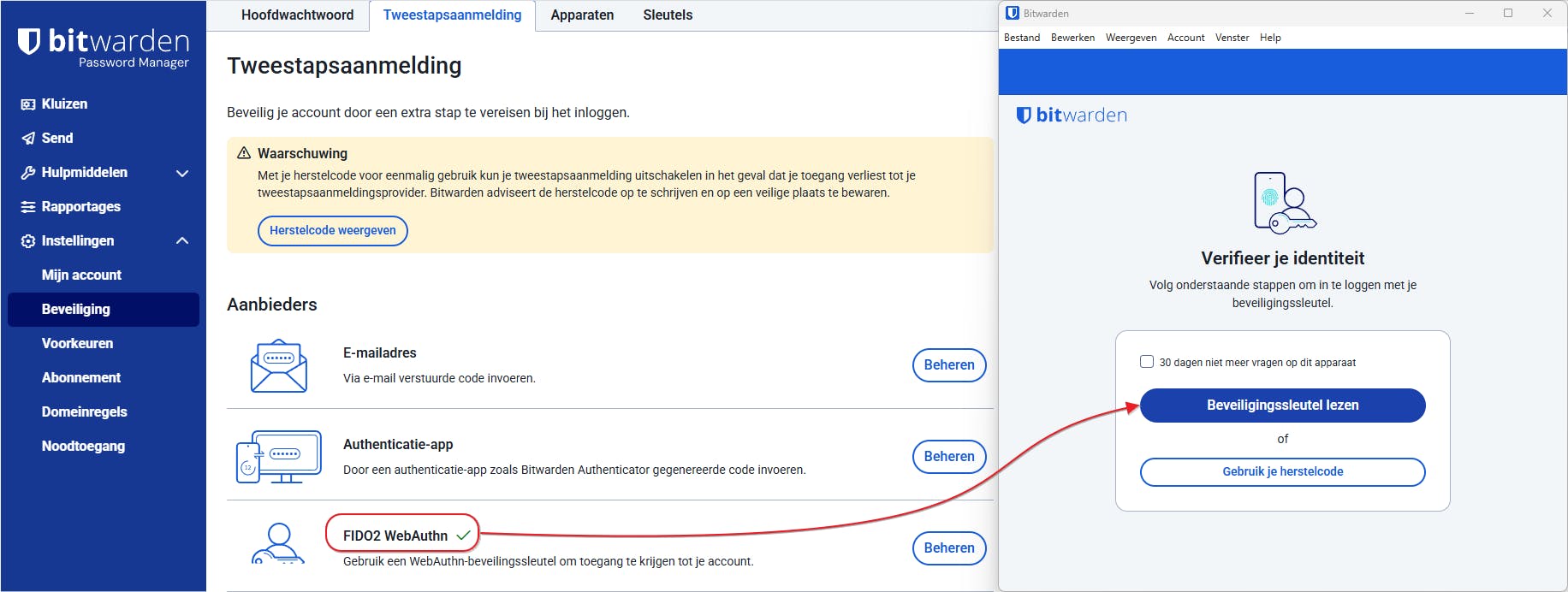
Task: Open the Bewerken menu
Action: coord(1072,38)
